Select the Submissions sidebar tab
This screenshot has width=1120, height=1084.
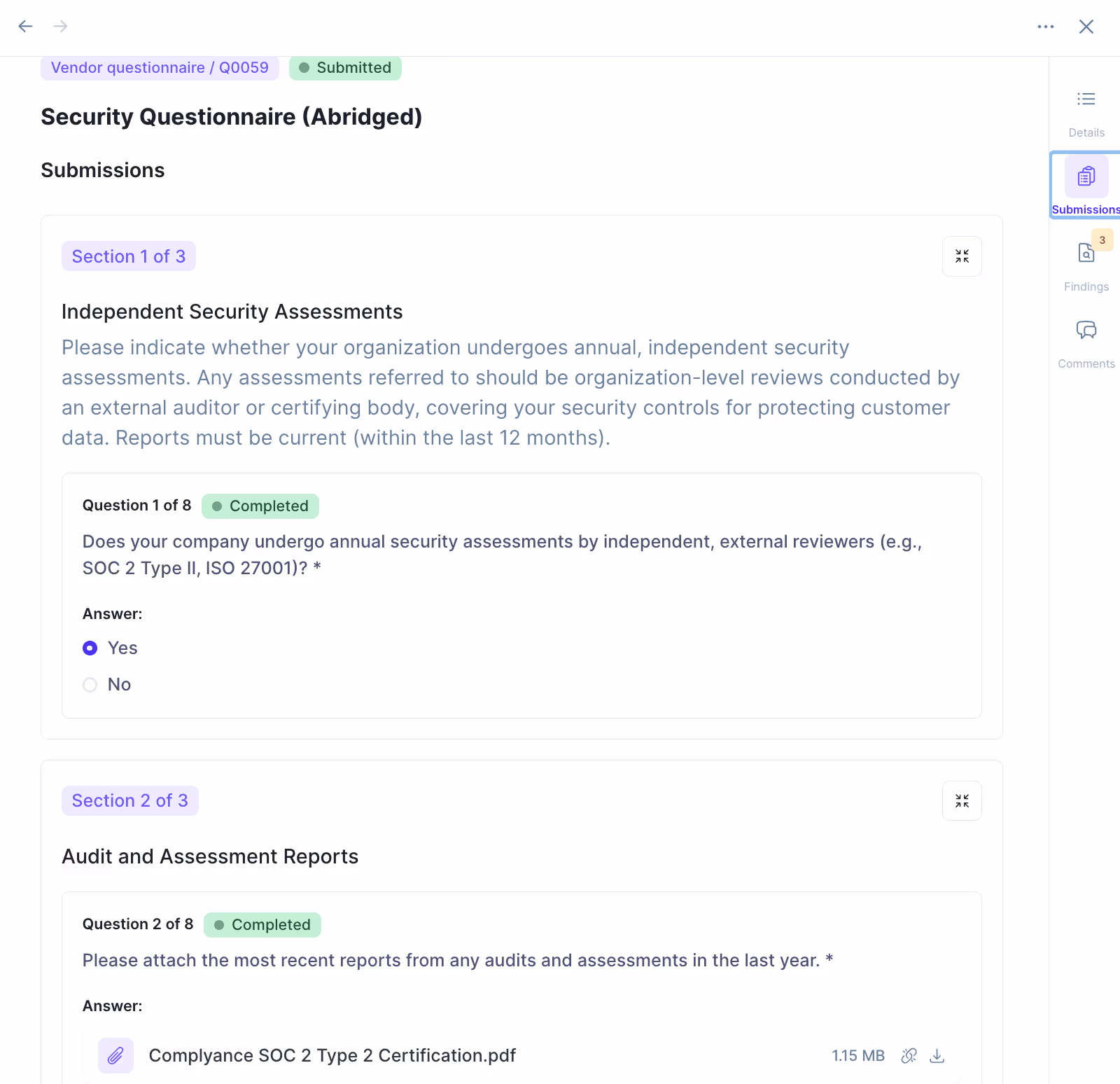(x=1086, y=186)
